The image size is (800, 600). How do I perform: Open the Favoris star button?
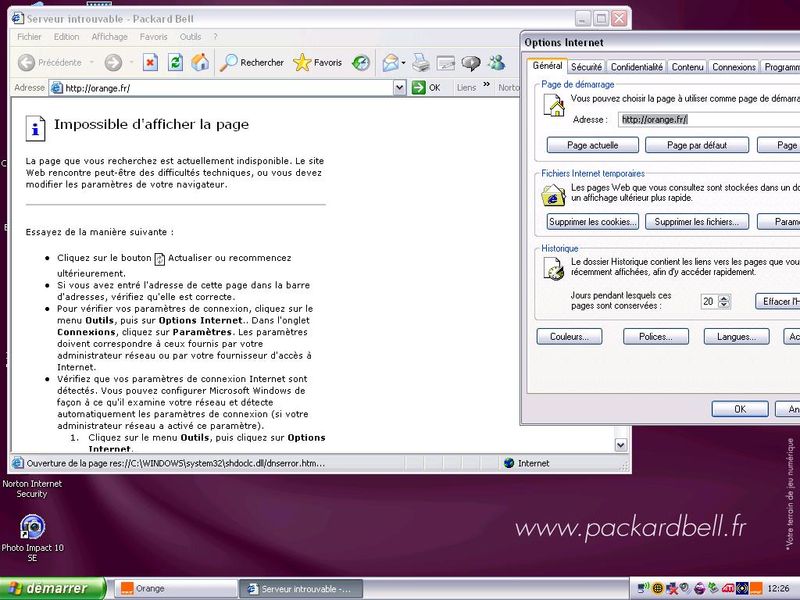pyautogui.click(x=317, y=62)
